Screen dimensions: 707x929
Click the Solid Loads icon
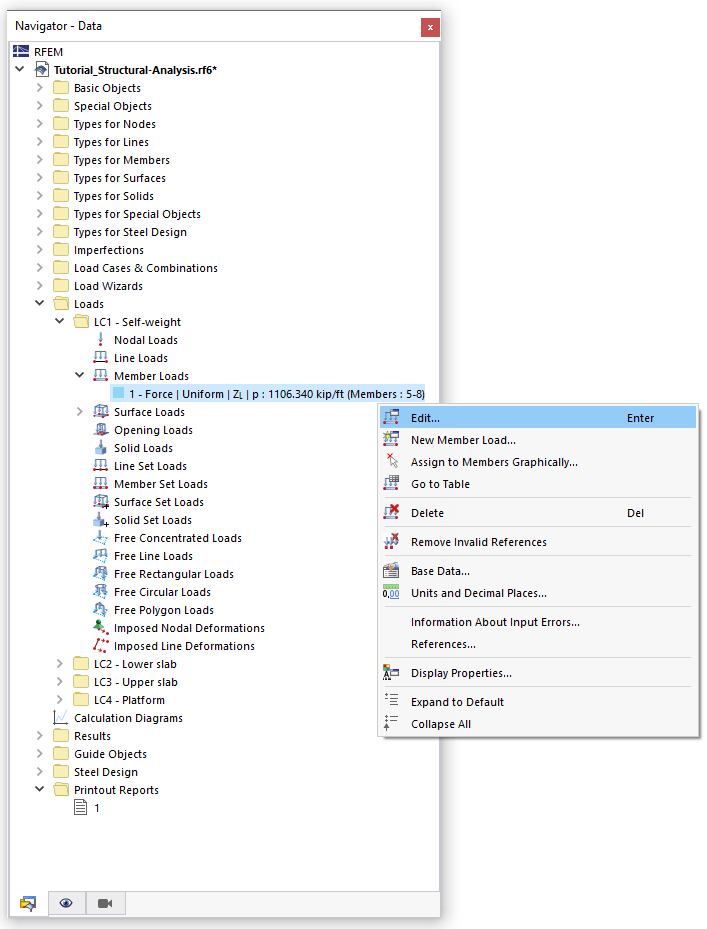101,447
